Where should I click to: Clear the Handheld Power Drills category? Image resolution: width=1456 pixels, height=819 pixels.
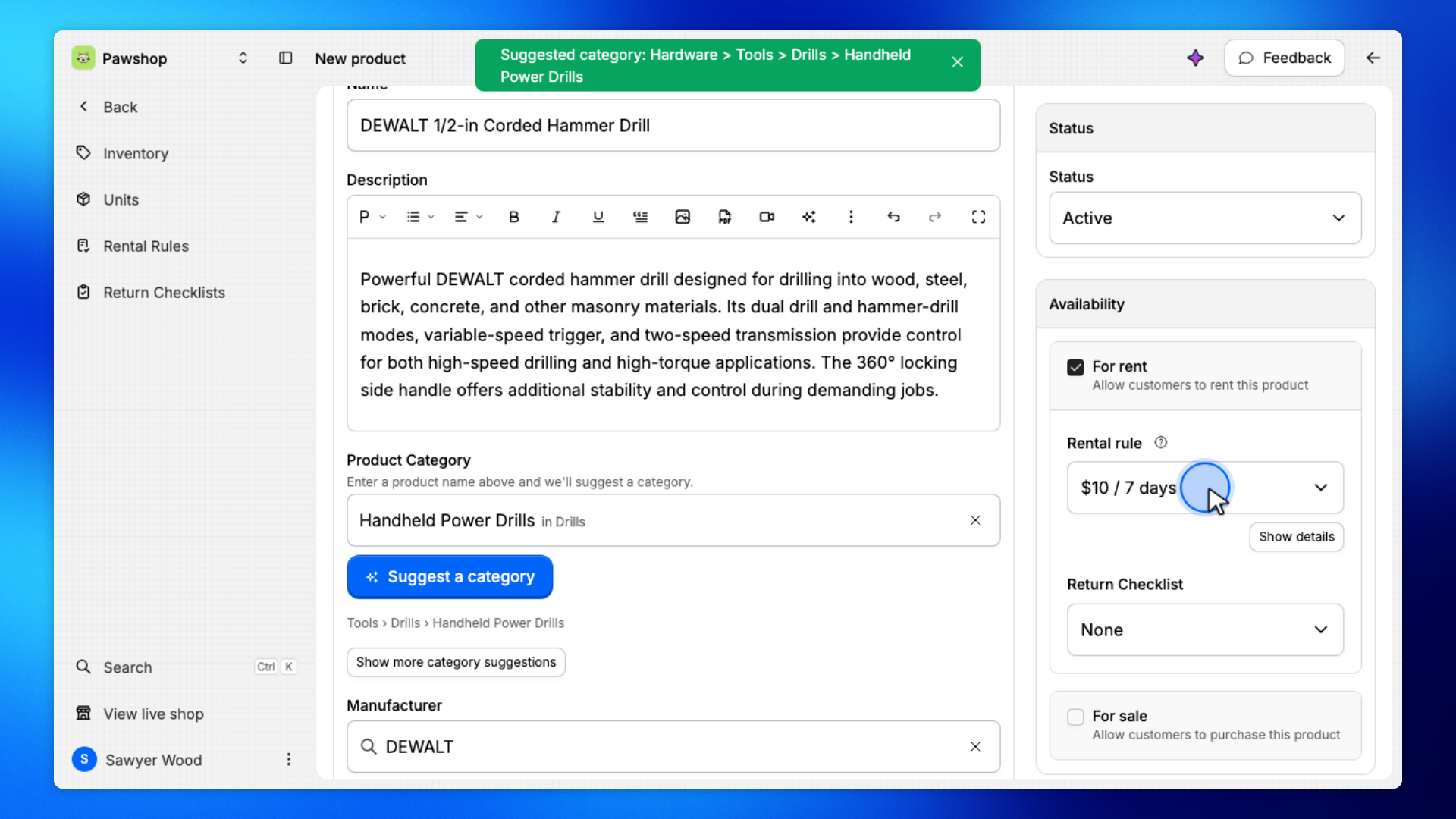pos(975,520)
